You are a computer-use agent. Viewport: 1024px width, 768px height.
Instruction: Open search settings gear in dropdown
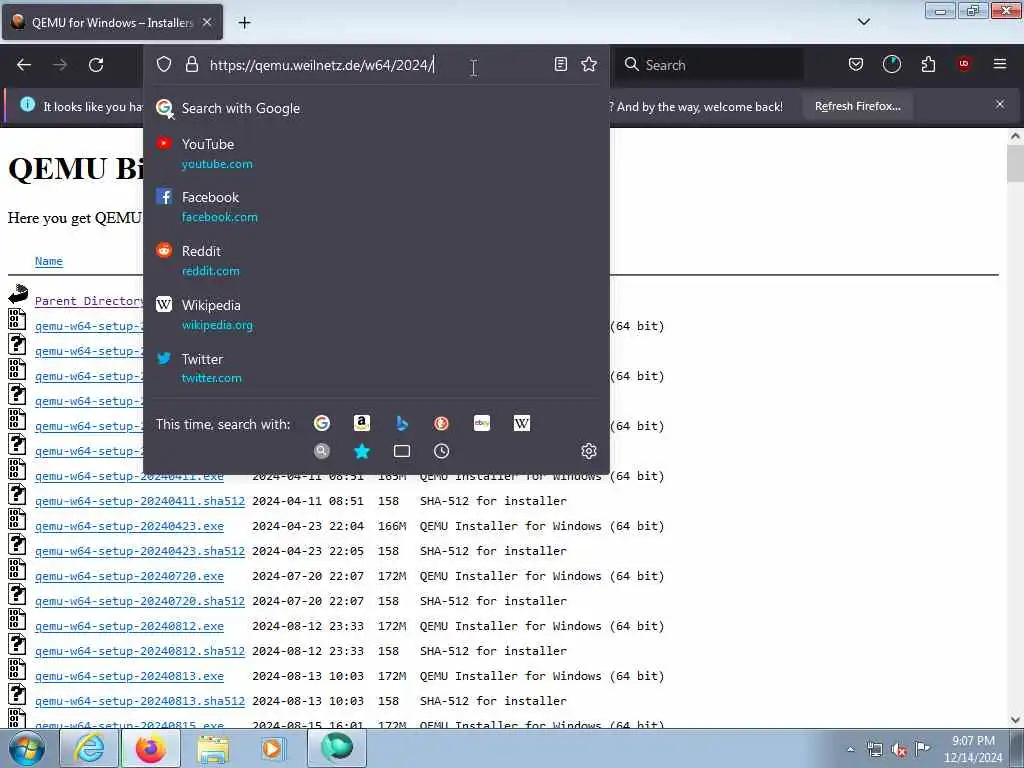coord(589,451)
